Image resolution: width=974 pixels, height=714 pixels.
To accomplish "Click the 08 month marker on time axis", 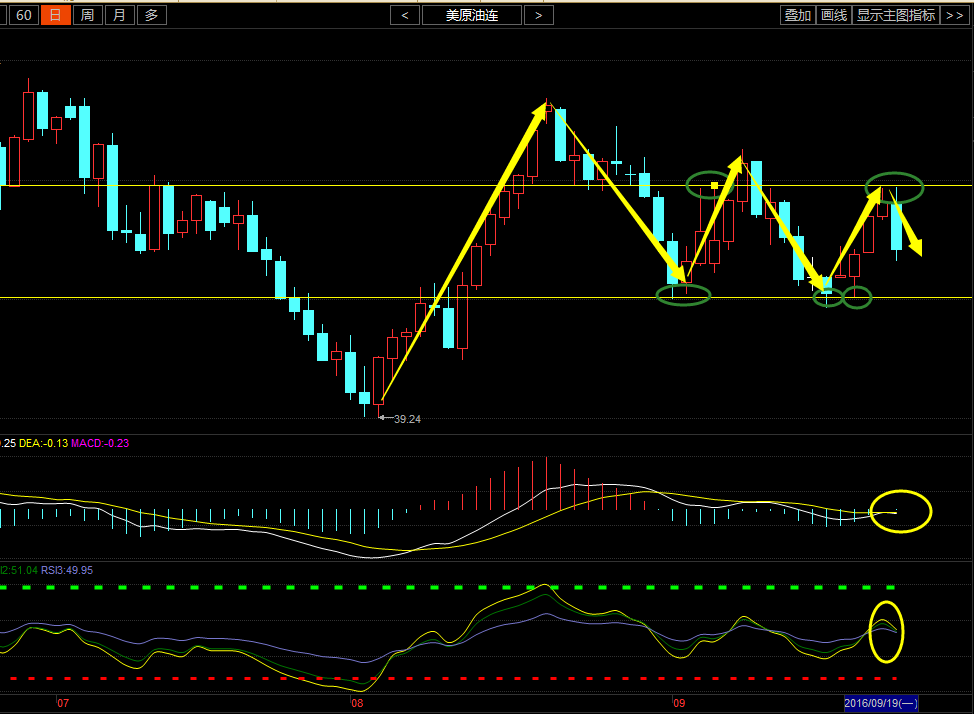I will point(357,704).
